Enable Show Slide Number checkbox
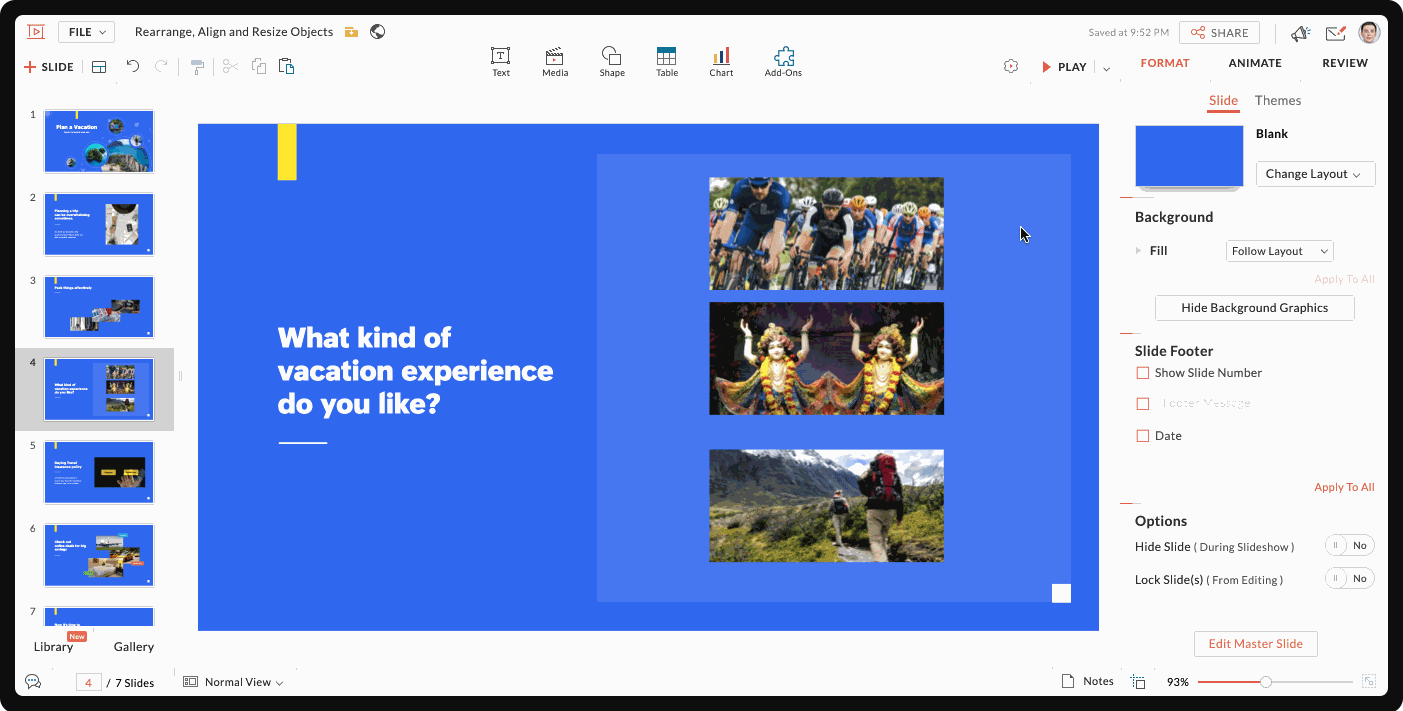This screenshot has width=1403, height=711. 1143,373
